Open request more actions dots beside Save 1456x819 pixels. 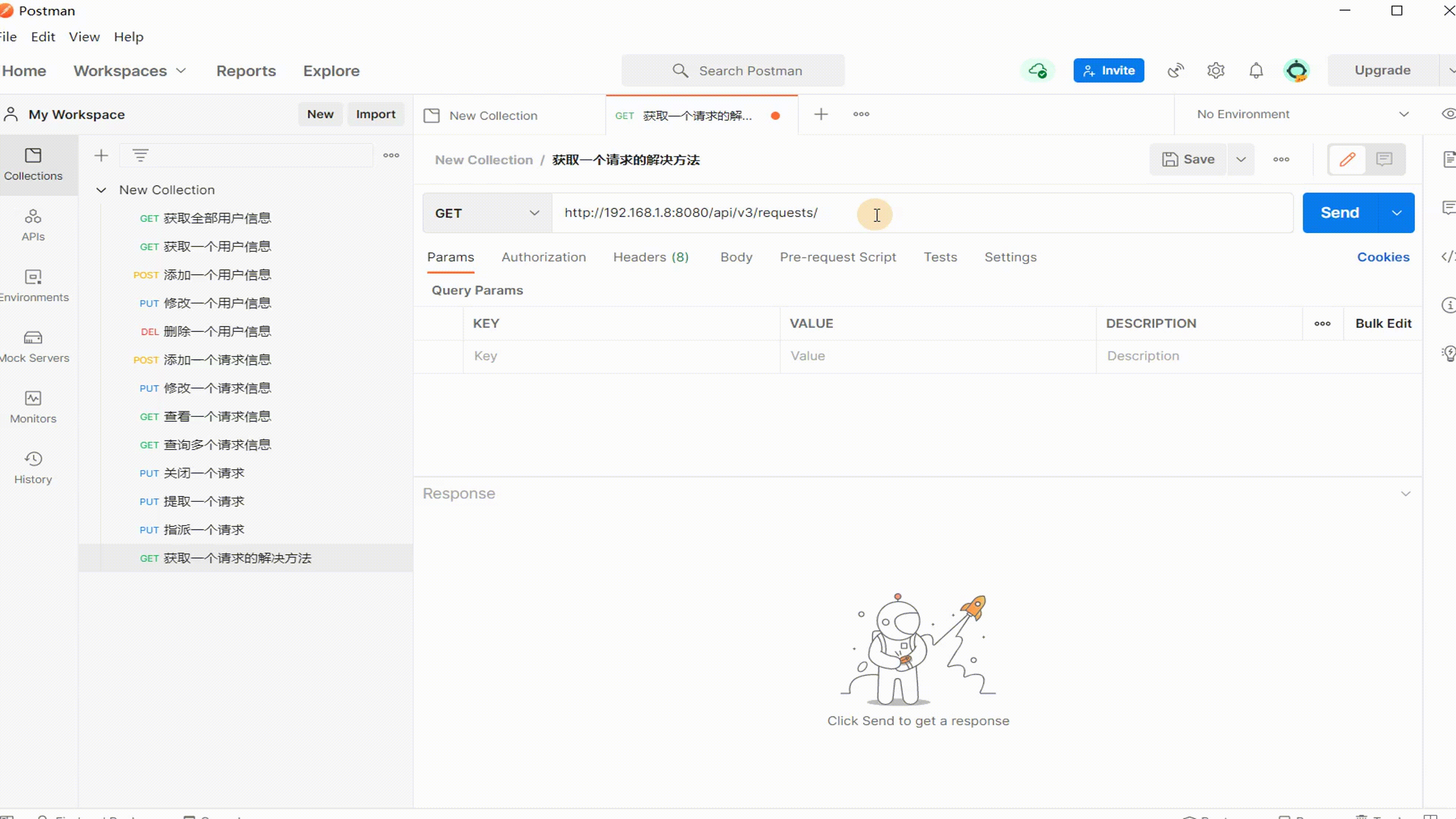(1281, 159)
